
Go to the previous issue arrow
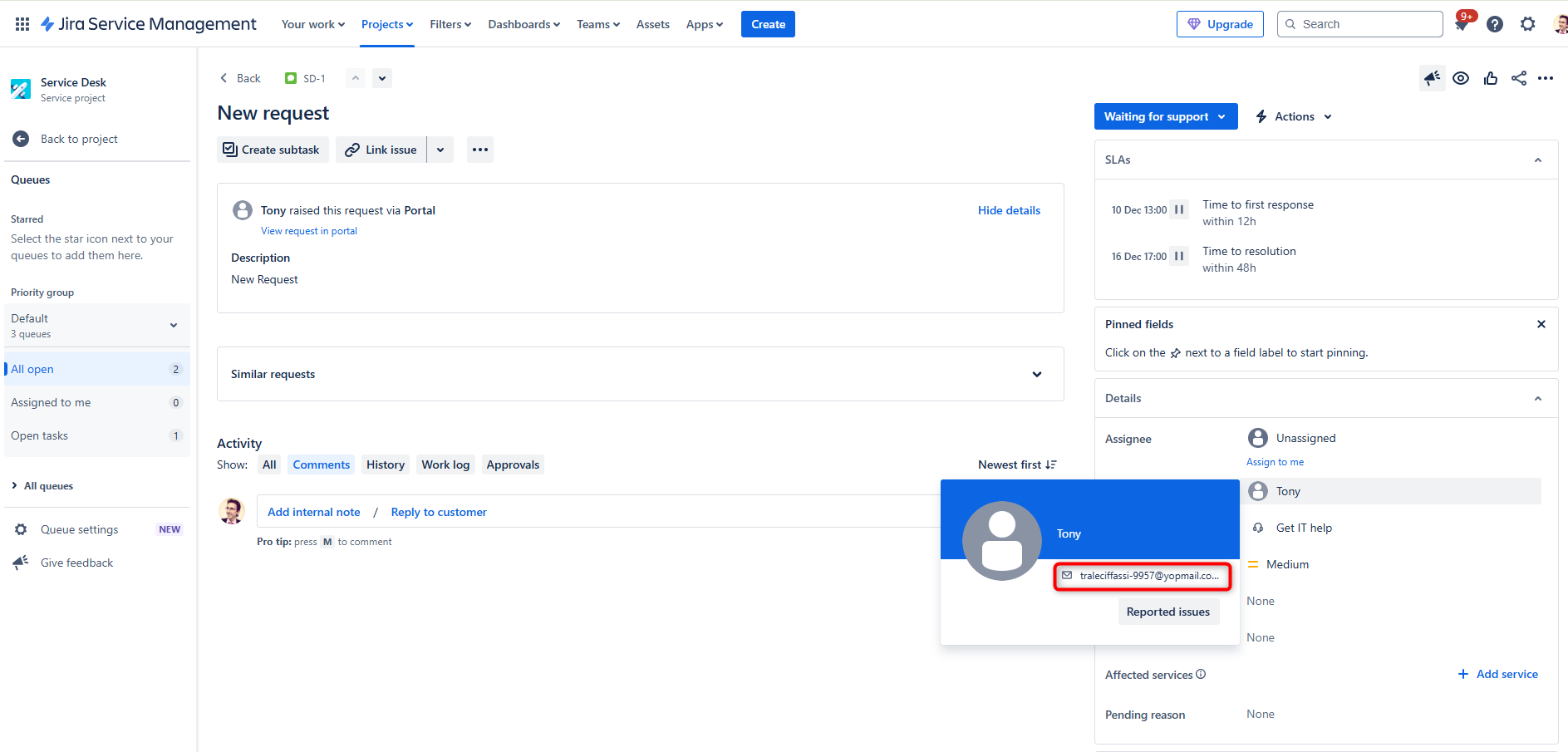point(356,78)
